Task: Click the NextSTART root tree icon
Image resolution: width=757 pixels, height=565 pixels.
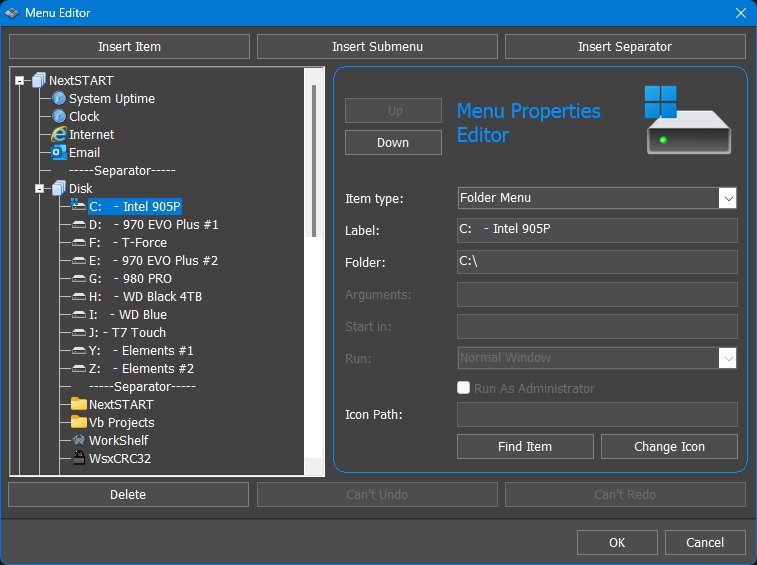Action: (x=39, y=80)
